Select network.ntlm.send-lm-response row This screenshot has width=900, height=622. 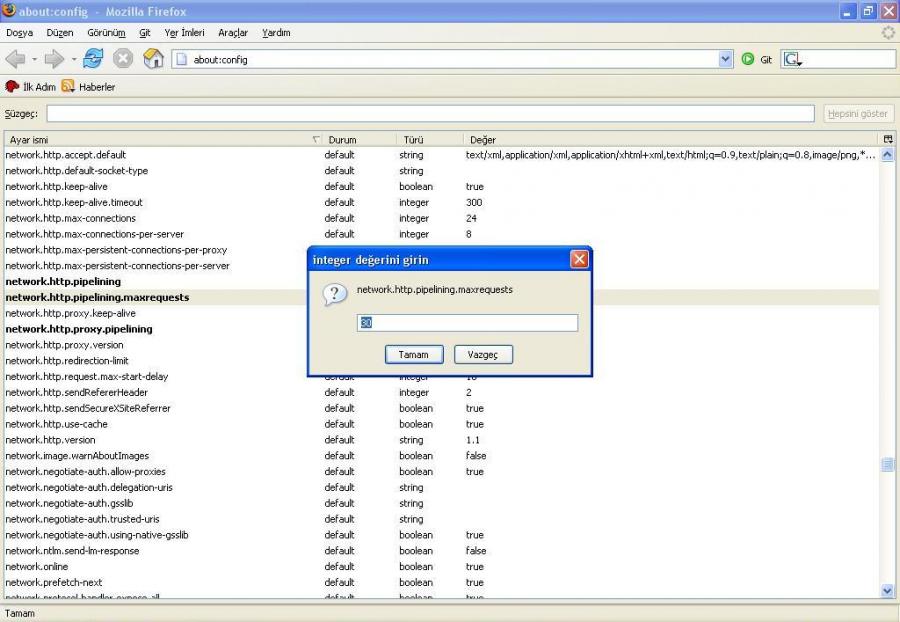[x=441, y=551]
